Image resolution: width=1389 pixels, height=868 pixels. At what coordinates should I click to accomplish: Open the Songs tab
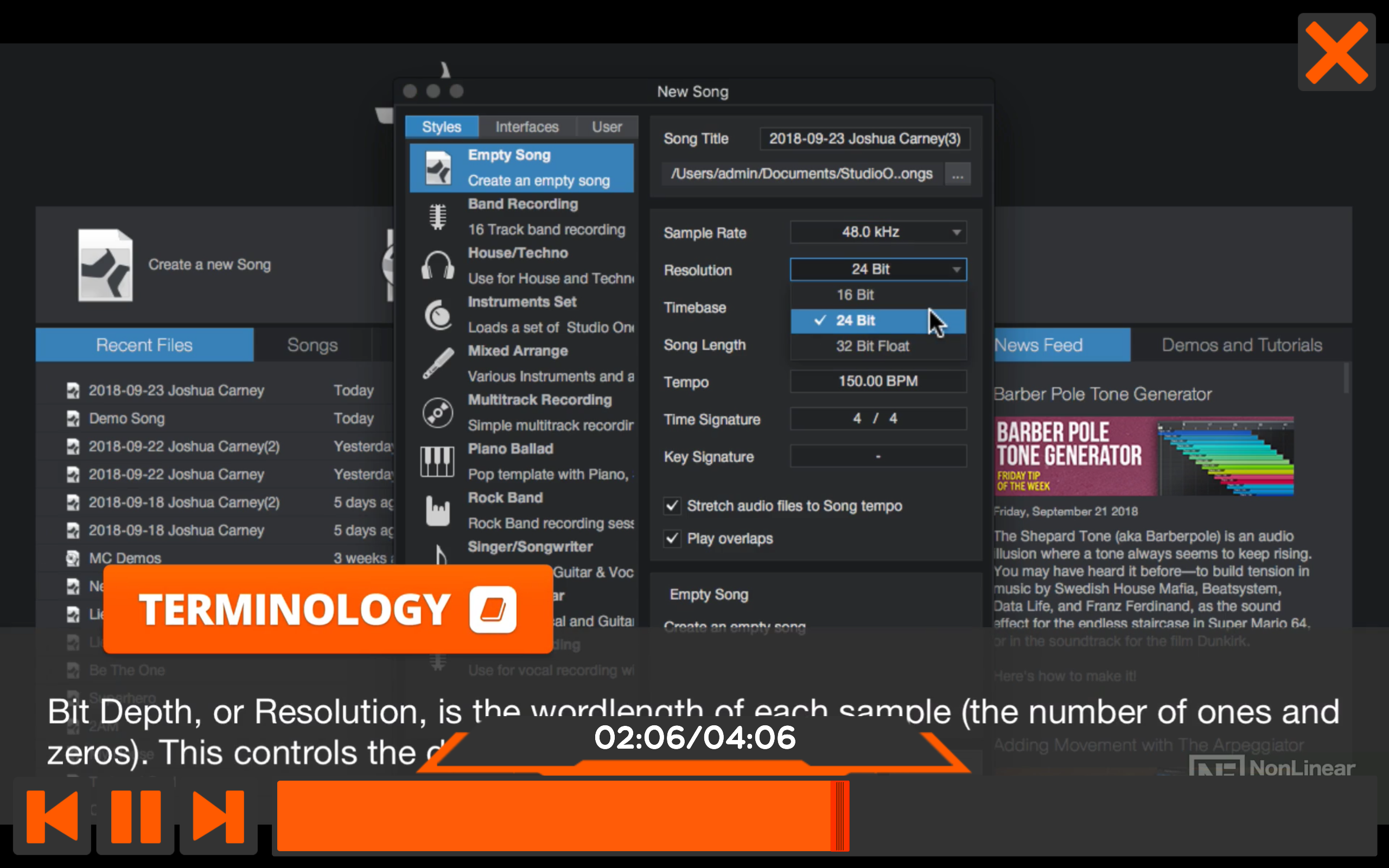point(312,345)
